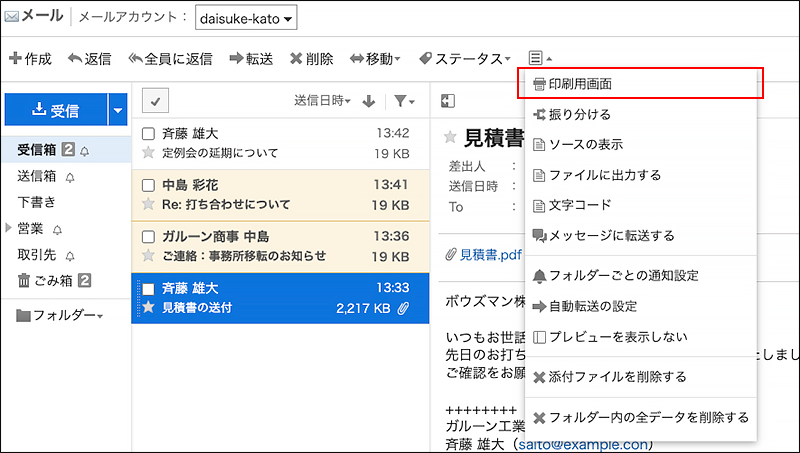The height and width of the screenshot is (453, 800).
Task: Click the 転送 forward toolbar button
Action: (251, 59)
